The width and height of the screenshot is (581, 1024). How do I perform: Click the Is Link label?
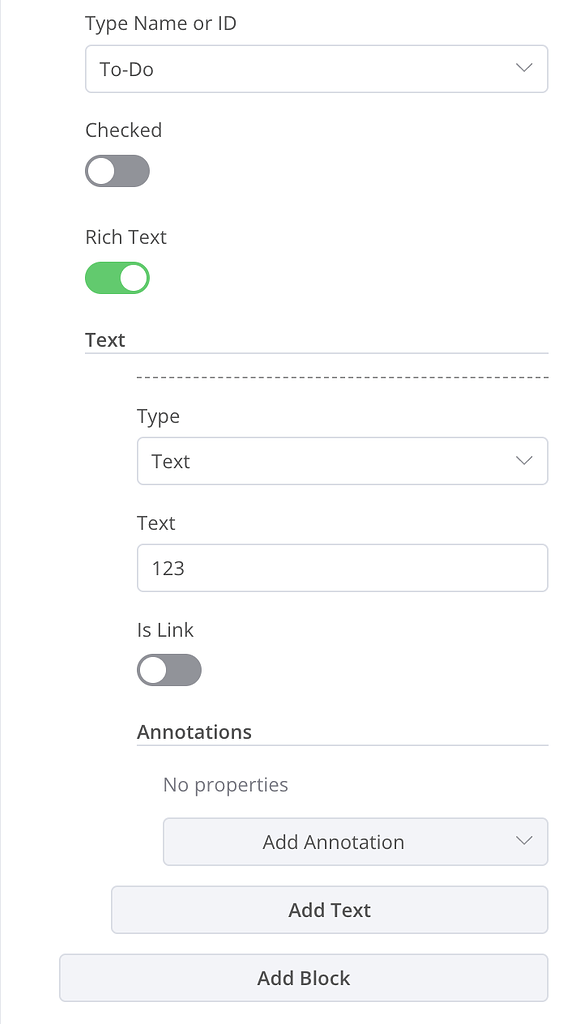tap(164, 630)
